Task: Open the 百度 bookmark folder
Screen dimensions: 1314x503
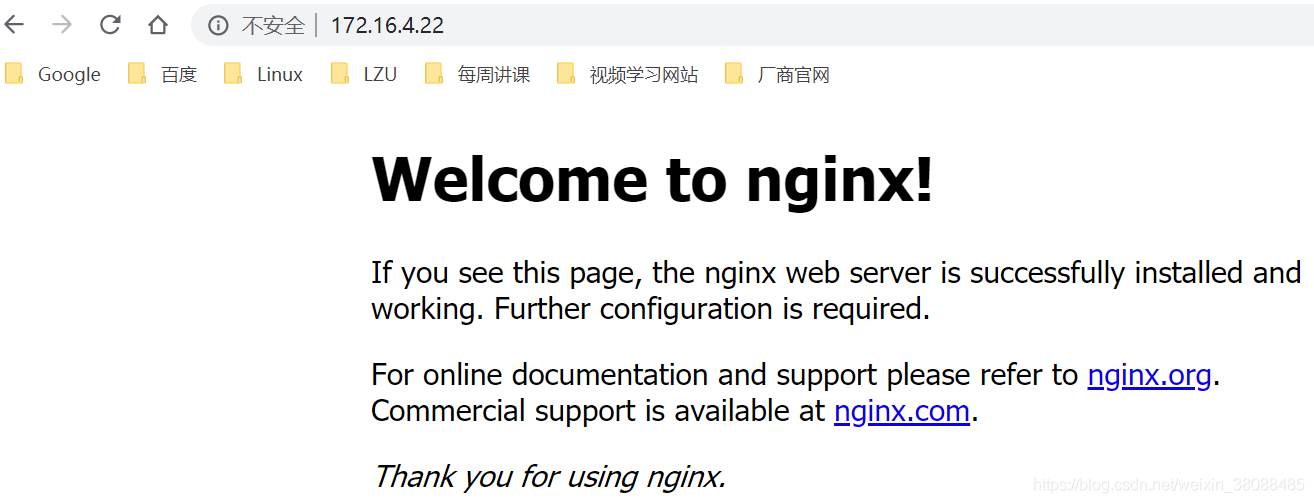Action: point(163,74)
